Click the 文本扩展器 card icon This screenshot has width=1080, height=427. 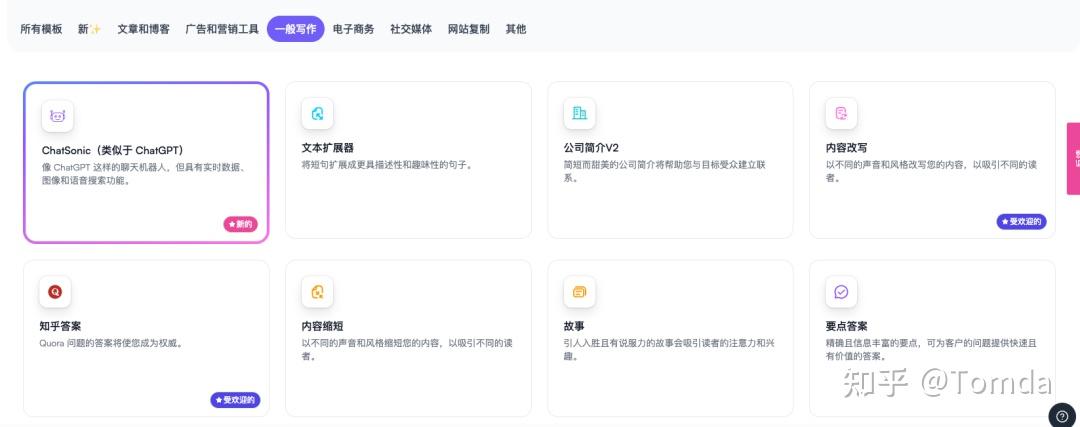tap(317, 114)
